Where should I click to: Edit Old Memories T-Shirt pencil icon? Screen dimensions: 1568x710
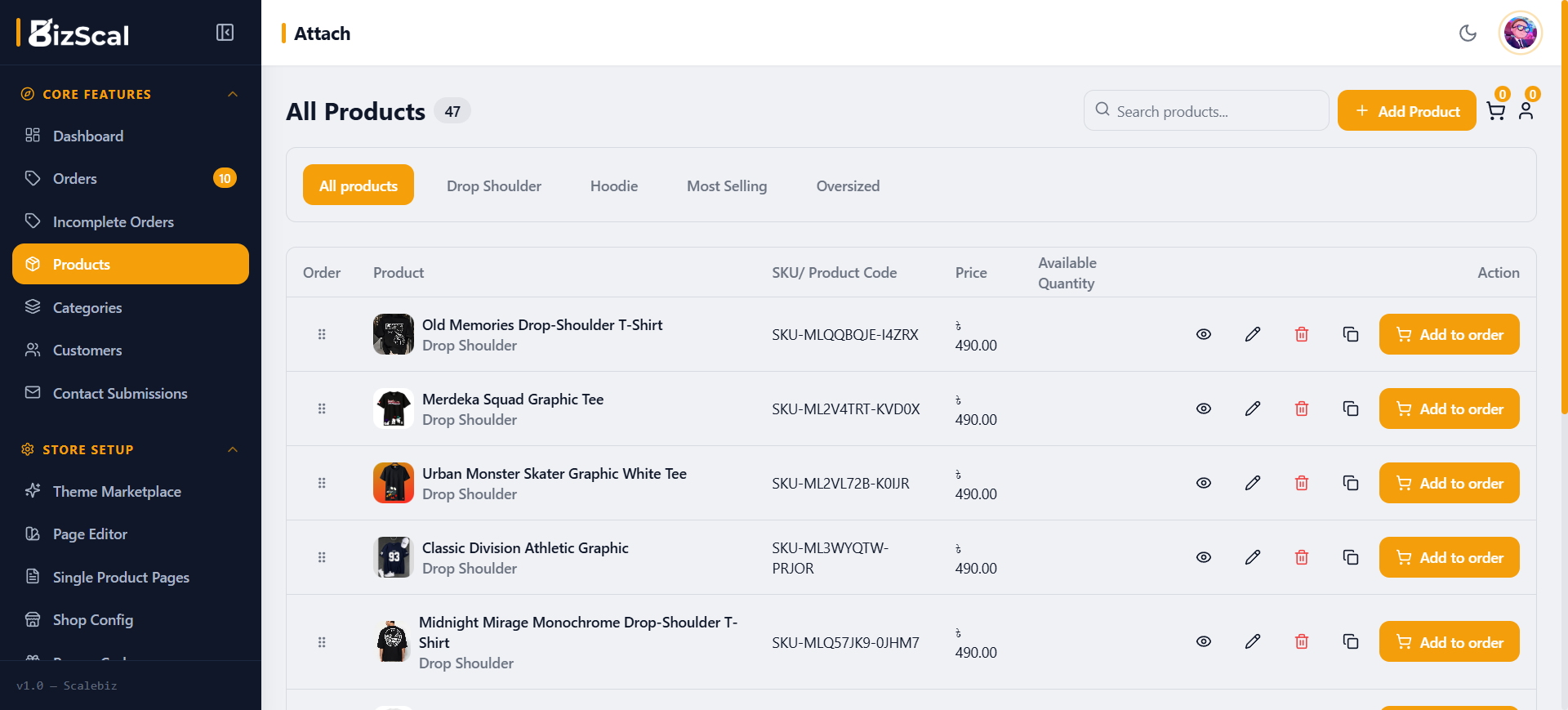[x=1253, y=334]
